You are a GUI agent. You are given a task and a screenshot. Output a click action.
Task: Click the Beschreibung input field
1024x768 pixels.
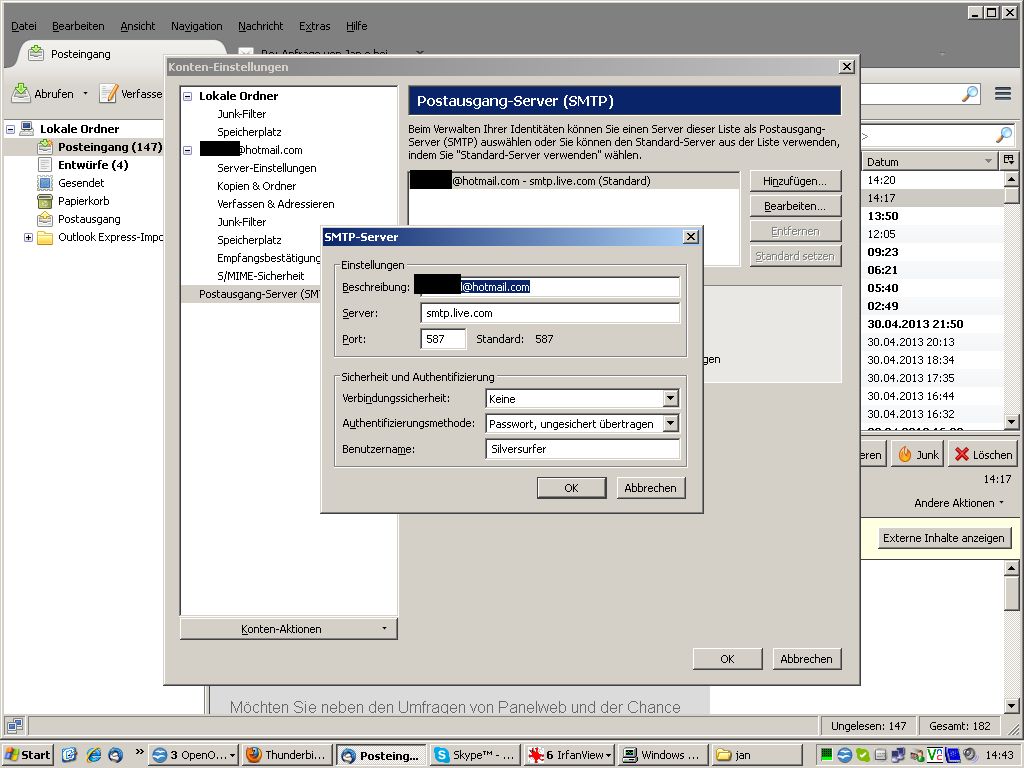click(549, 287)
